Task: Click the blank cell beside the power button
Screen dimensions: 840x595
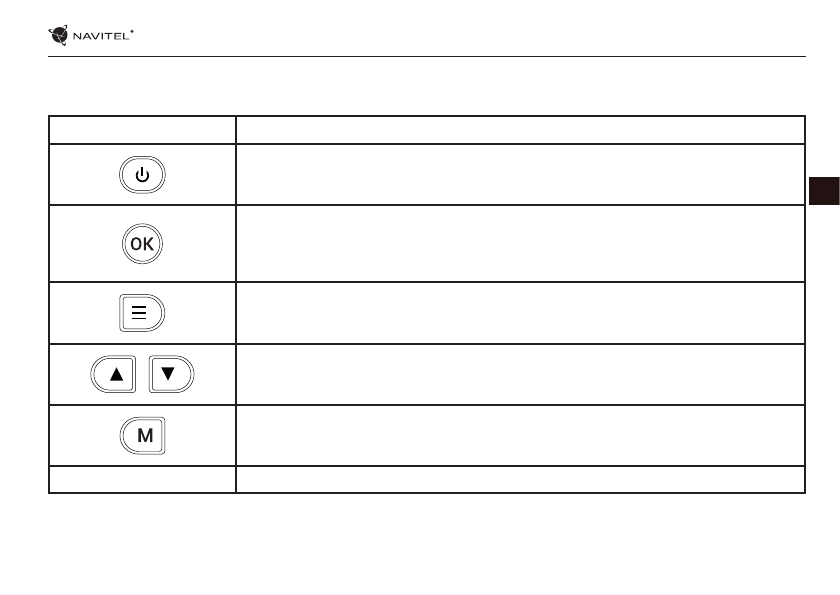Action: tap(520, 175)
